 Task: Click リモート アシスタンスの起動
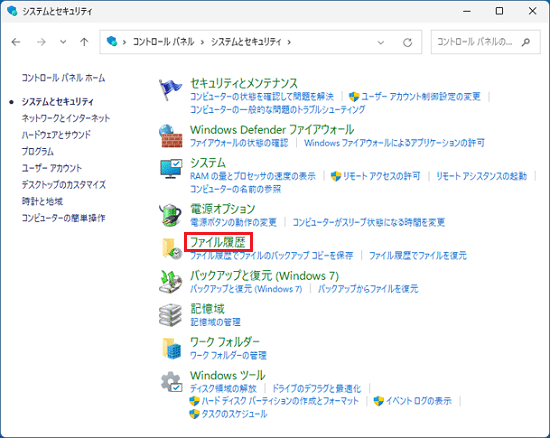[x=482, y=176]
